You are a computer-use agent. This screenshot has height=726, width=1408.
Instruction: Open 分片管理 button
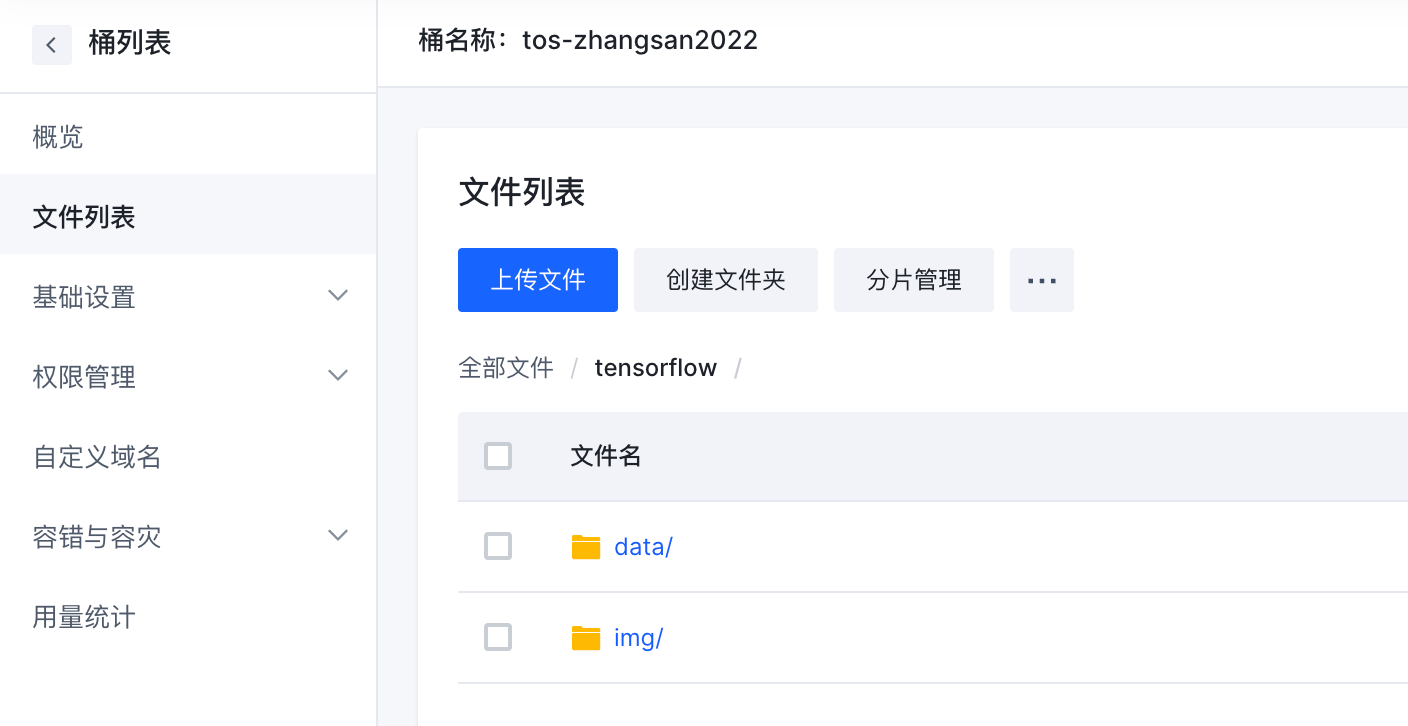(x=914, y=280)
